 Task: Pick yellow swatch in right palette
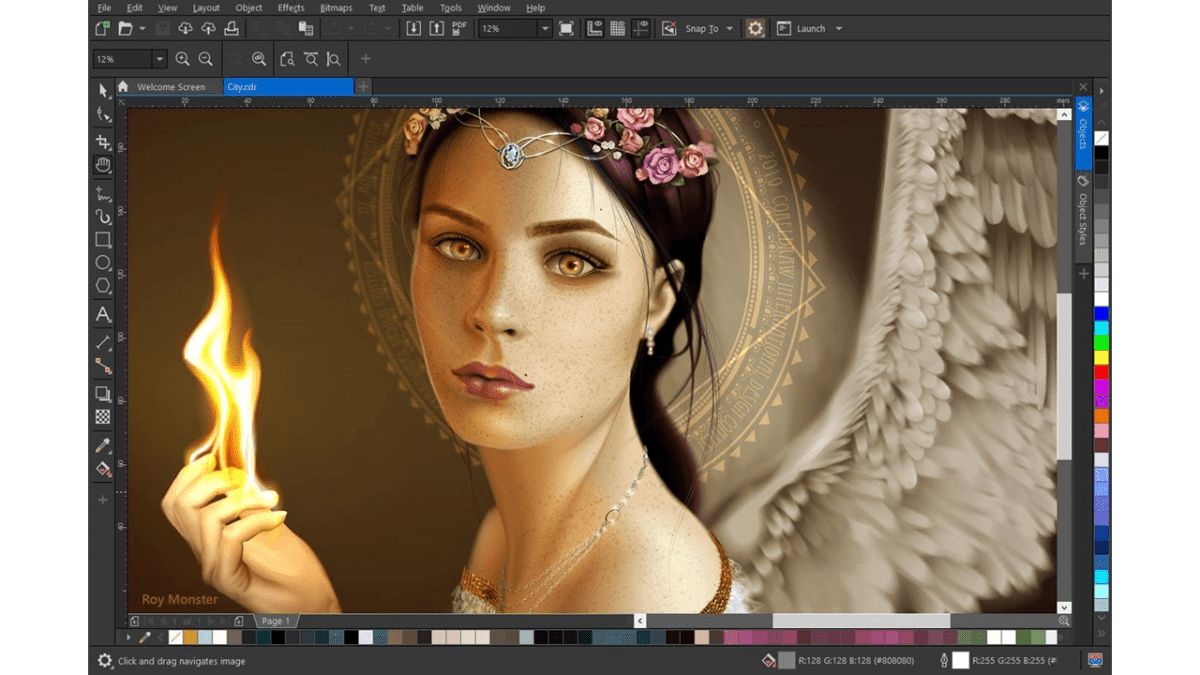pos(1101,357)
